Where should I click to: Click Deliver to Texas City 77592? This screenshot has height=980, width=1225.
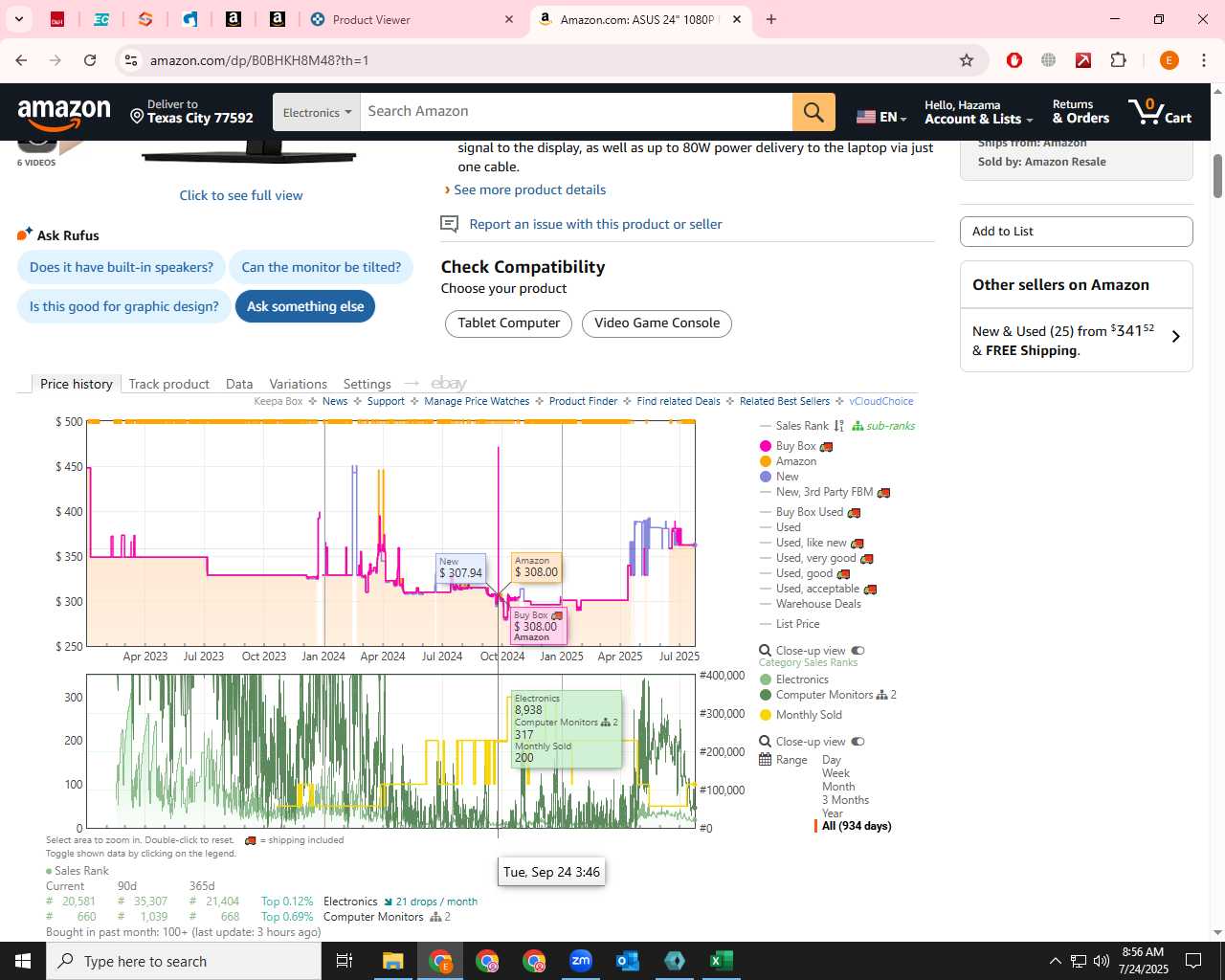[191, 112]
